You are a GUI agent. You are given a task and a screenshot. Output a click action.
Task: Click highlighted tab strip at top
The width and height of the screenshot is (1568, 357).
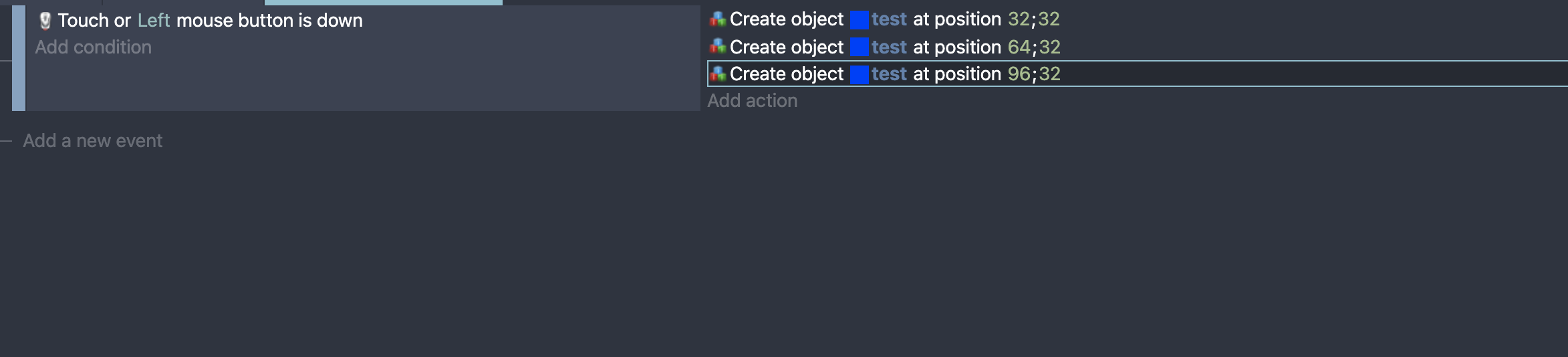pos(384,3)
